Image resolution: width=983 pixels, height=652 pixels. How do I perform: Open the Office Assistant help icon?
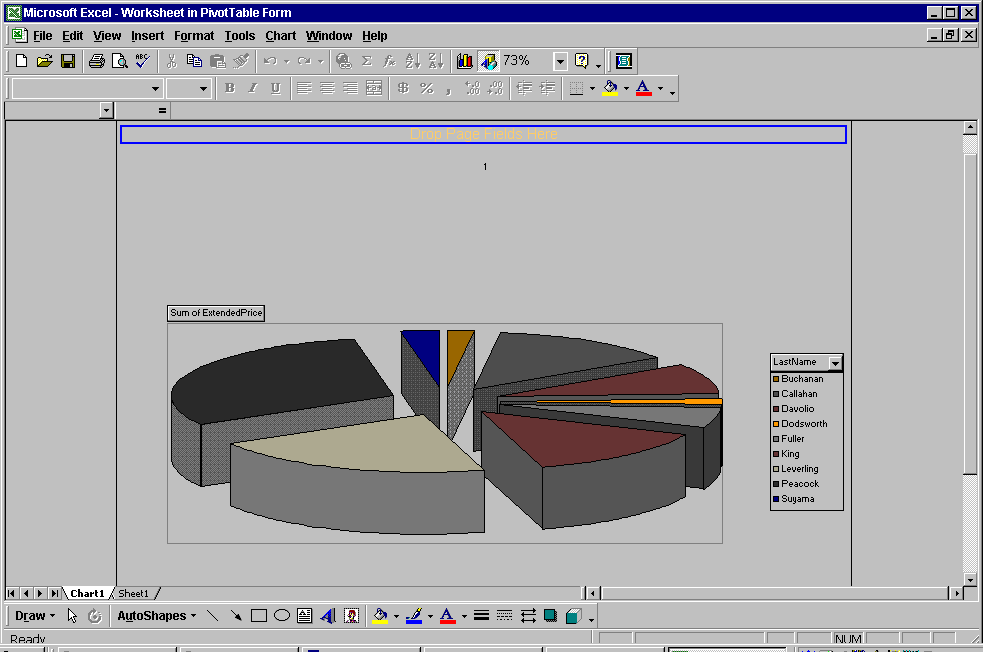click(582, 61)
